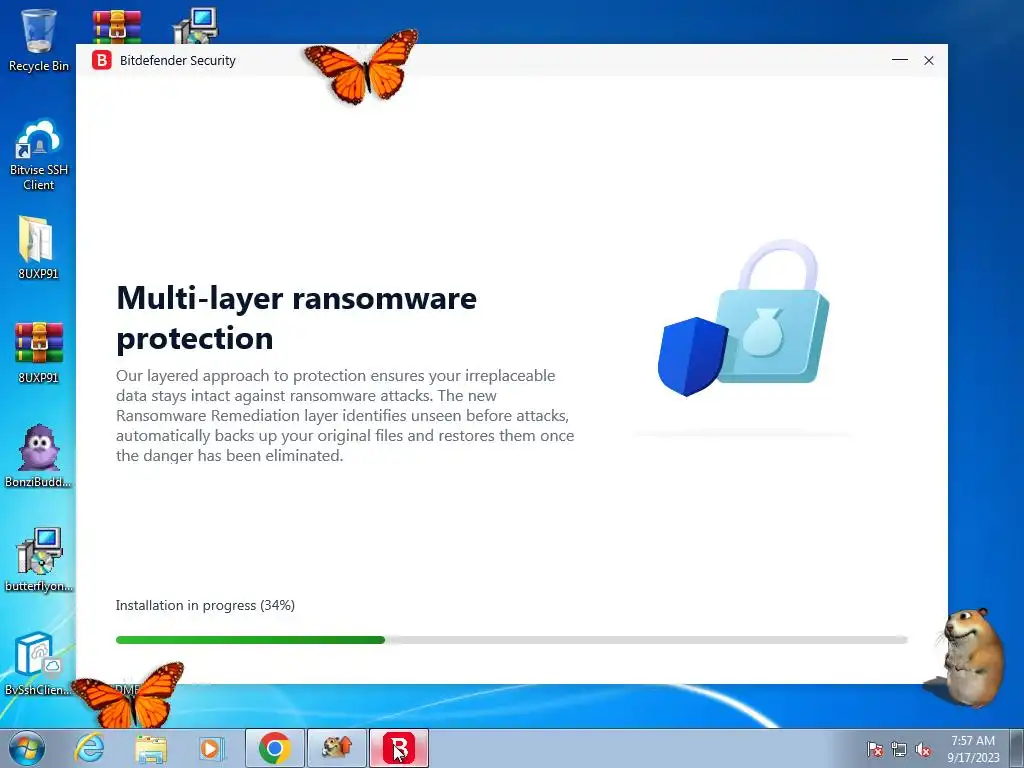This screenshot has width=1024, height=768.
Task: Click the Show desktop button at taskbar end
Action: pos(1018,748)
